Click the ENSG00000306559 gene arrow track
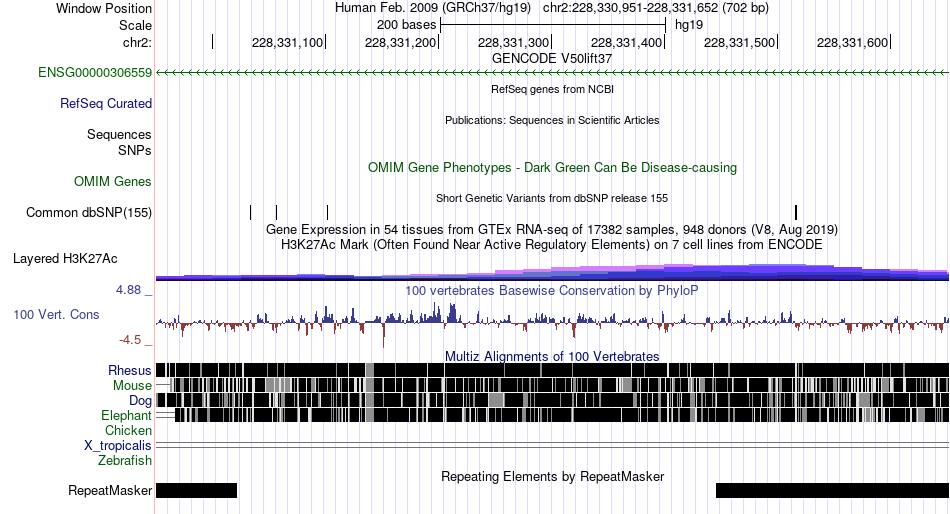950x514 pixels. [x=552, y=73]
